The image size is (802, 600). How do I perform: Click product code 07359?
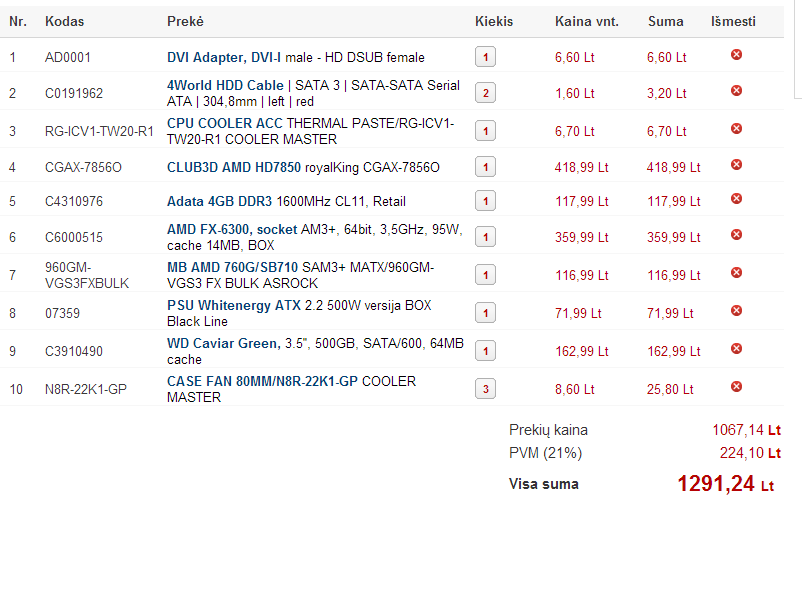pos(62,314)
